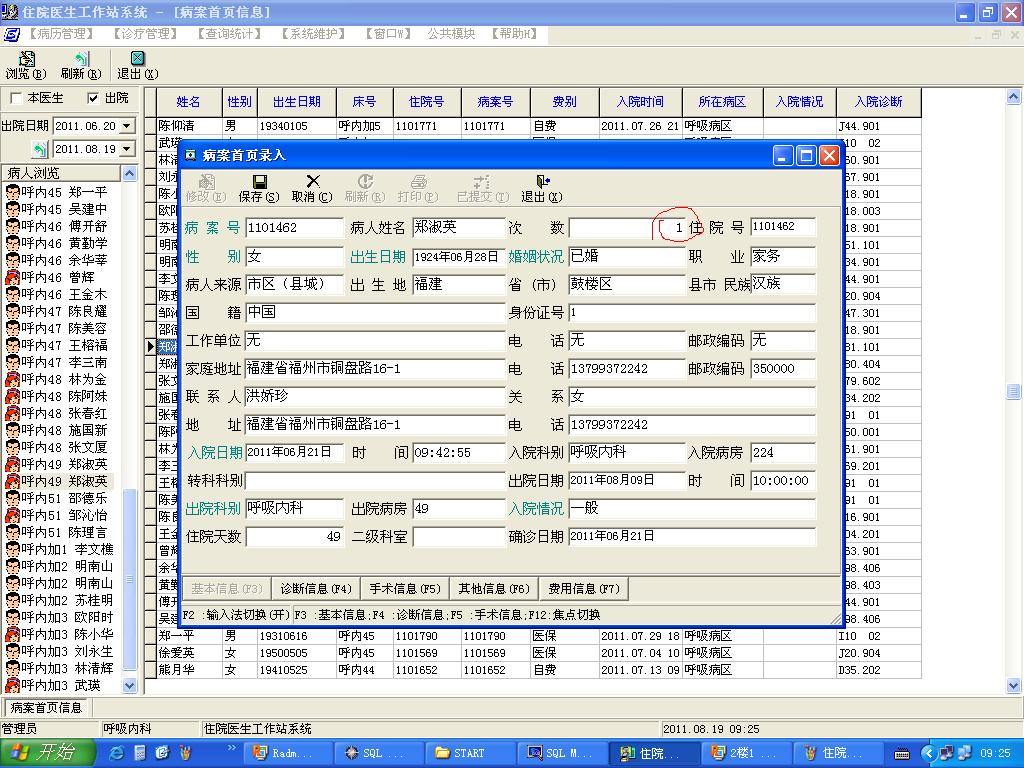Click 取消(C) cancel icon in dialog

pyautogui.click(x=312, y=188)
